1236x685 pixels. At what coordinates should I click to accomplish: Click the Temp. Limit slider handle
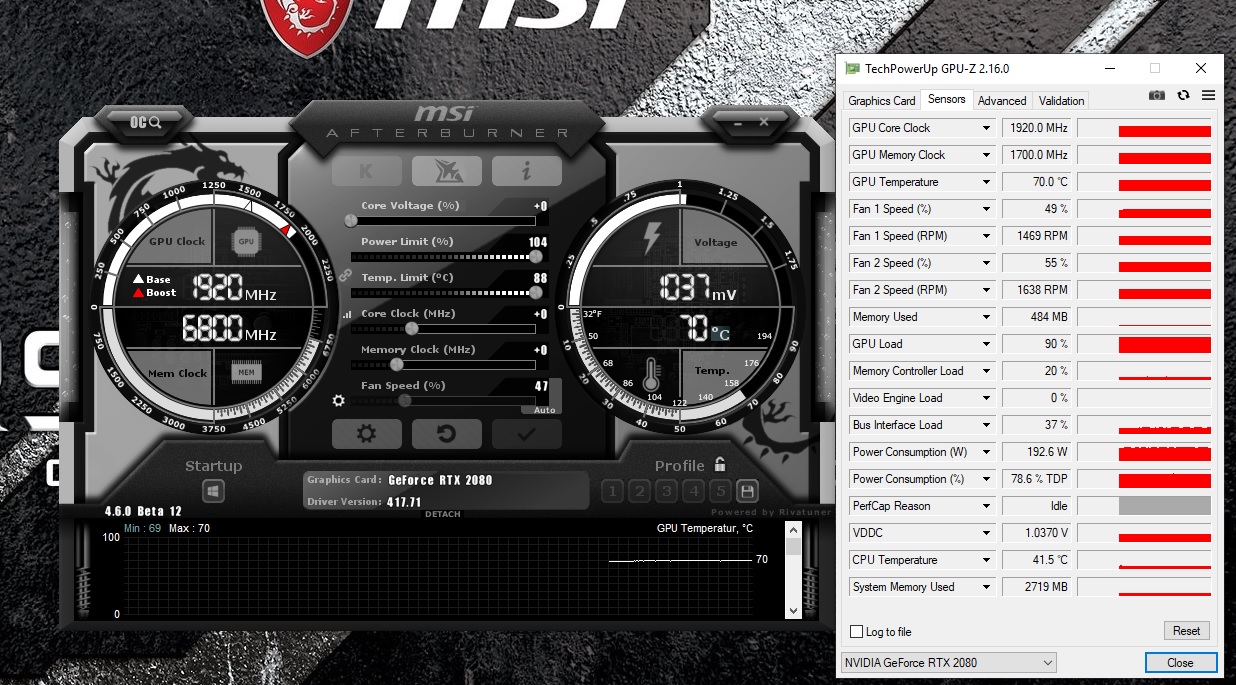click(536, 292)
